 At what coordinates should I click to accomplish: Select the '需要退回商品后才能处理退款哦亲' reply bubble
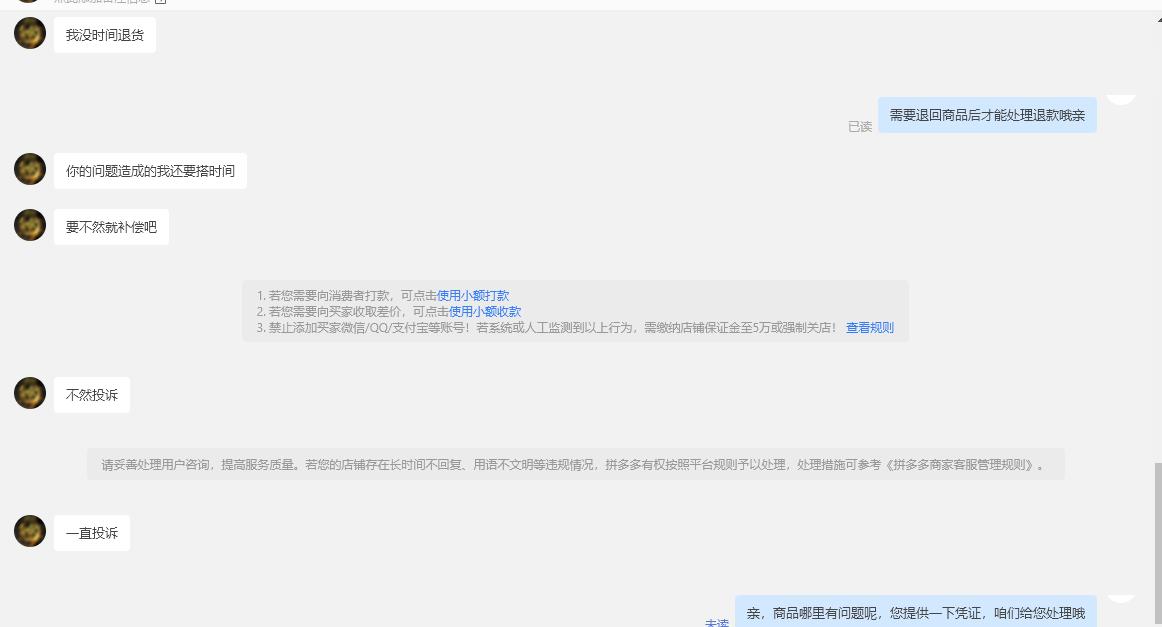(986, 115)
